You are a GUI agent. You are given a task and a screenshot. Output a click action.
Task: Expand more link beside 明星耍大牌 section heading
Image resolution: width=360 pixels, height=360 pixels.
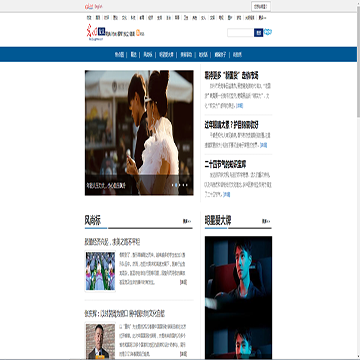tap(266, 221)
